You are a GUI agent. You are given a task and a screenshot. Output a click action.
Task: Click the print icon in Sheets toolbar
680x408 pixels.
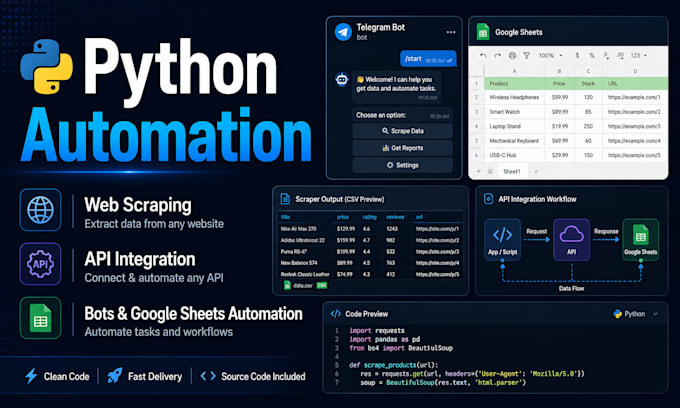[x=512, y=55]
